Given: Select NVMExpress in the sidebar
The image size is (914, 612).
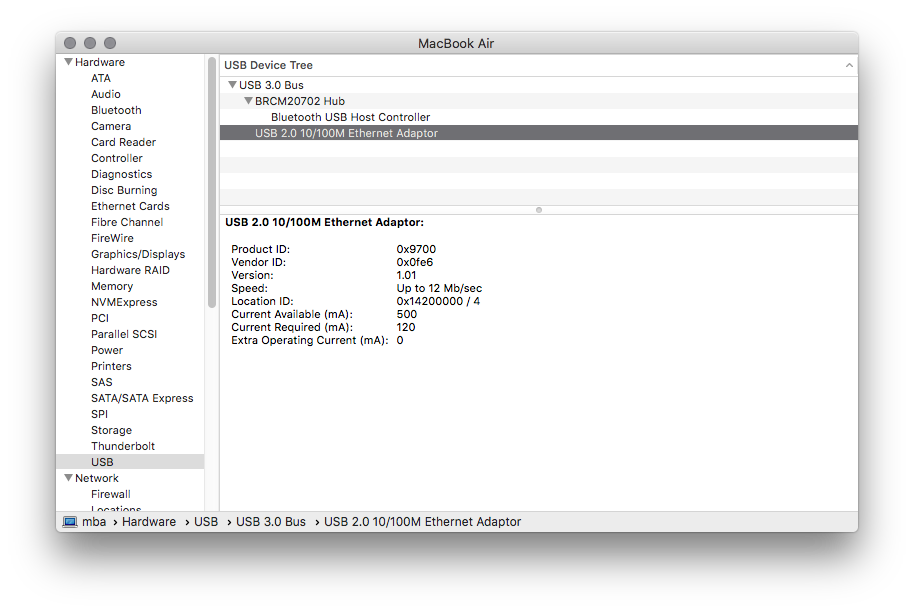Looking at the screenshot, I should click(124, 303).
